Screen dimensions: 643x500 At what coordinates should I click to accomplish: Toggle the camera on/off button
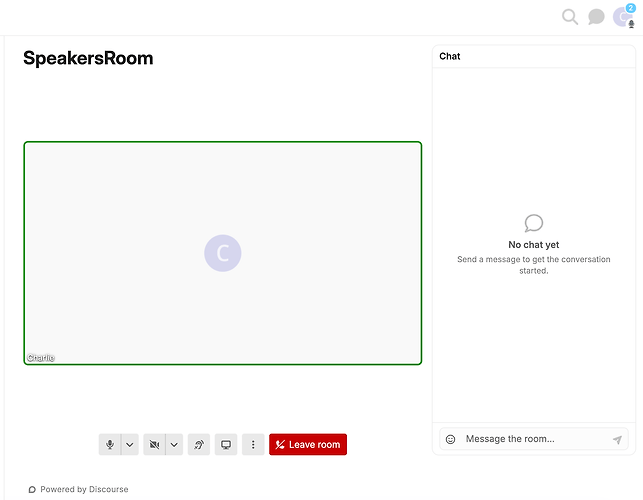click(154, 444)
